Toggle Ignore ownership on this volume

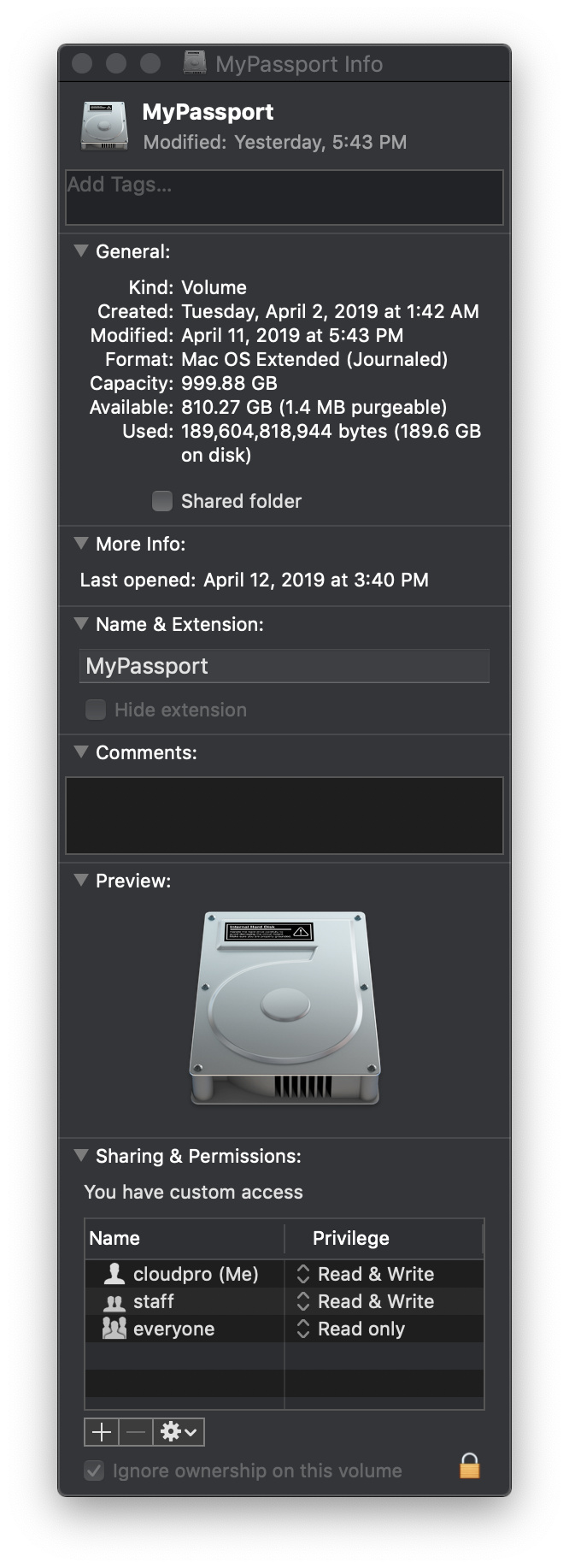94,1471
